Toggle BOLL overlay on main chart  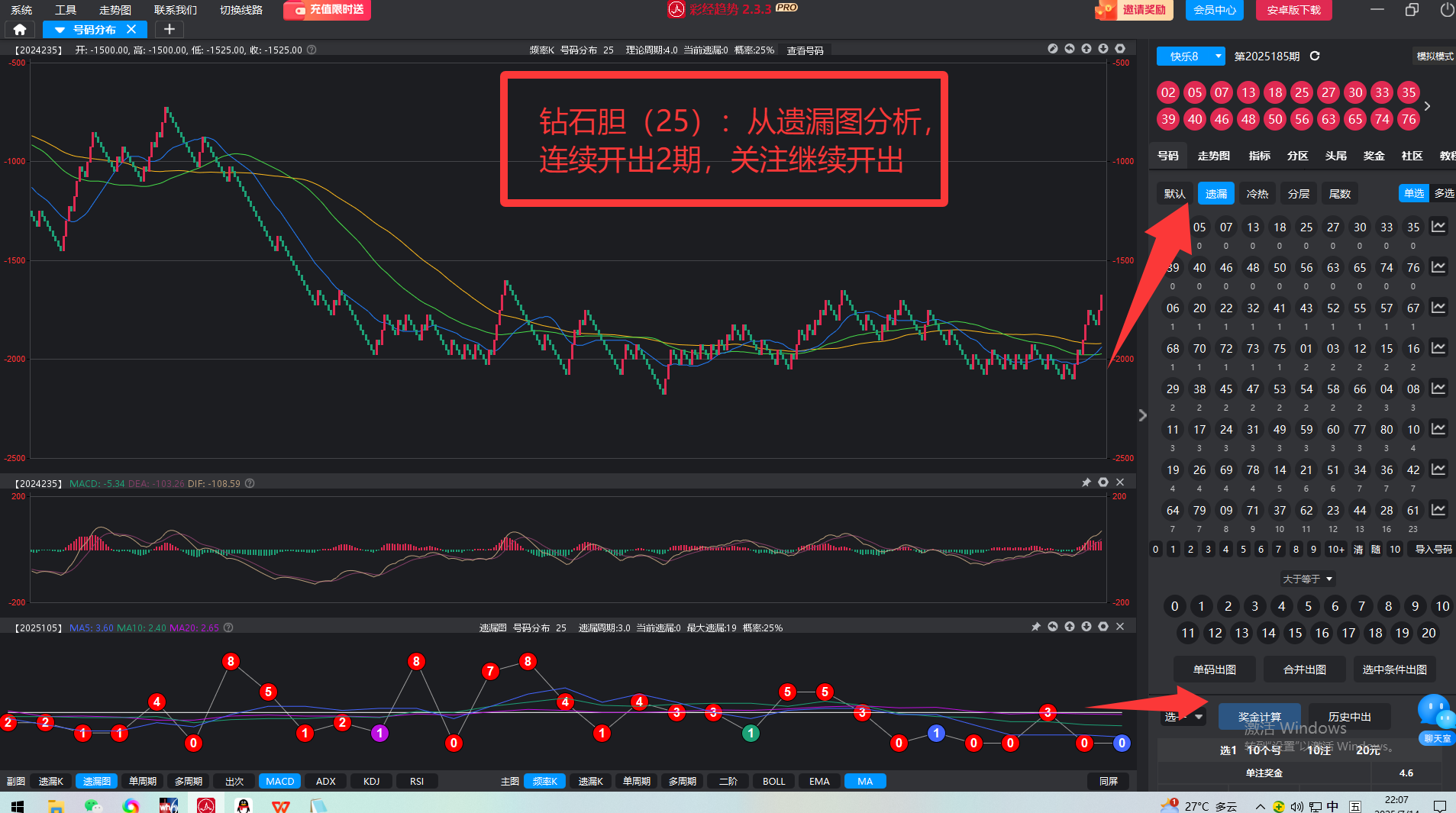(x=773, y=781)
